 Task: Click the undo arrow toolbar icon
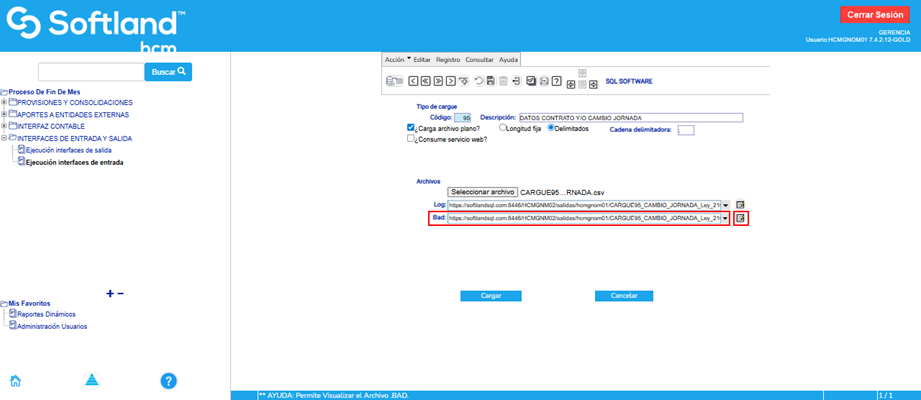point(478,80)
